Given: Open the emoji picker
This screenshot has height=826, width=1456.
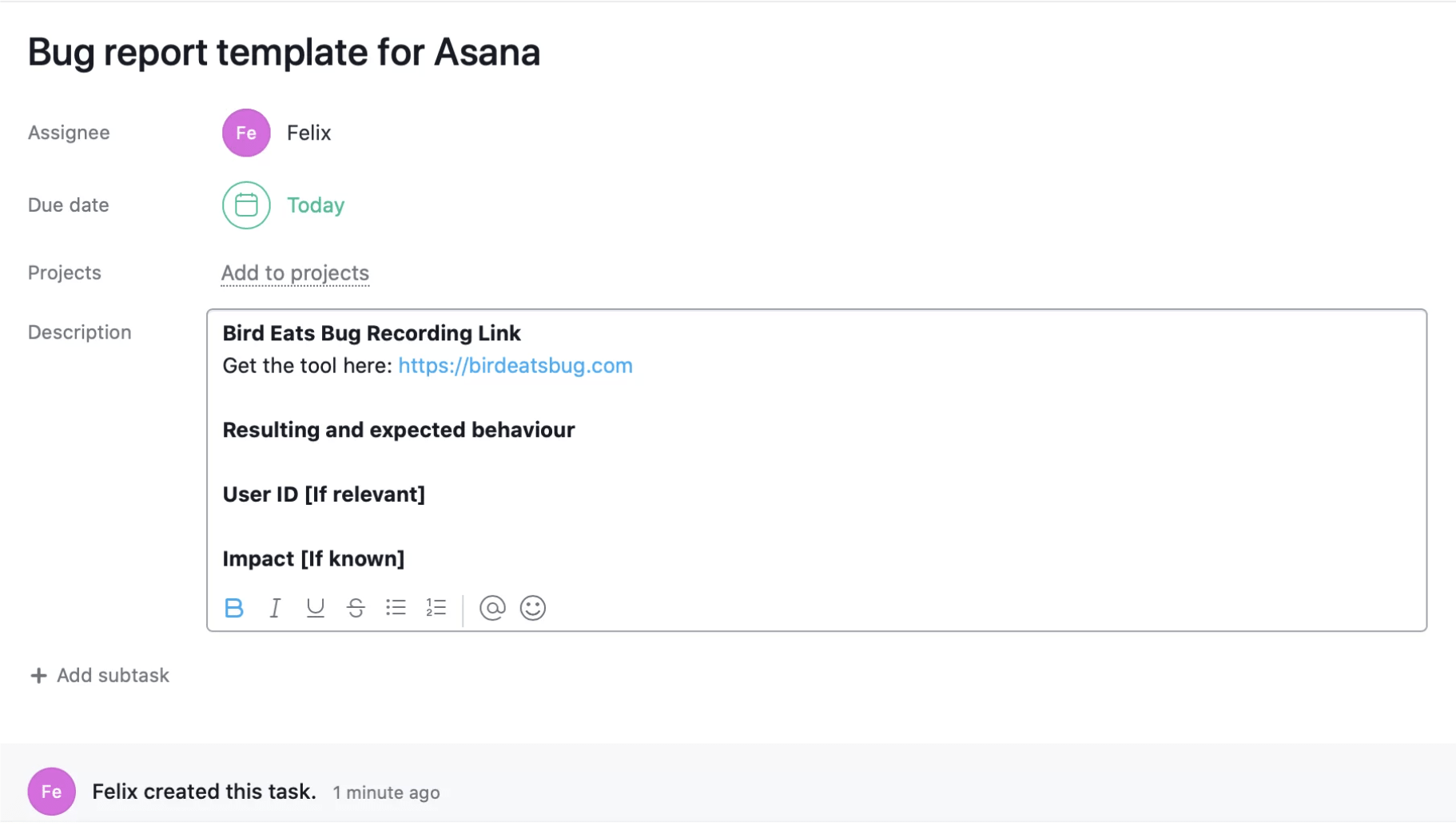Looking at the screenshot, I should [x=533, y=608].
